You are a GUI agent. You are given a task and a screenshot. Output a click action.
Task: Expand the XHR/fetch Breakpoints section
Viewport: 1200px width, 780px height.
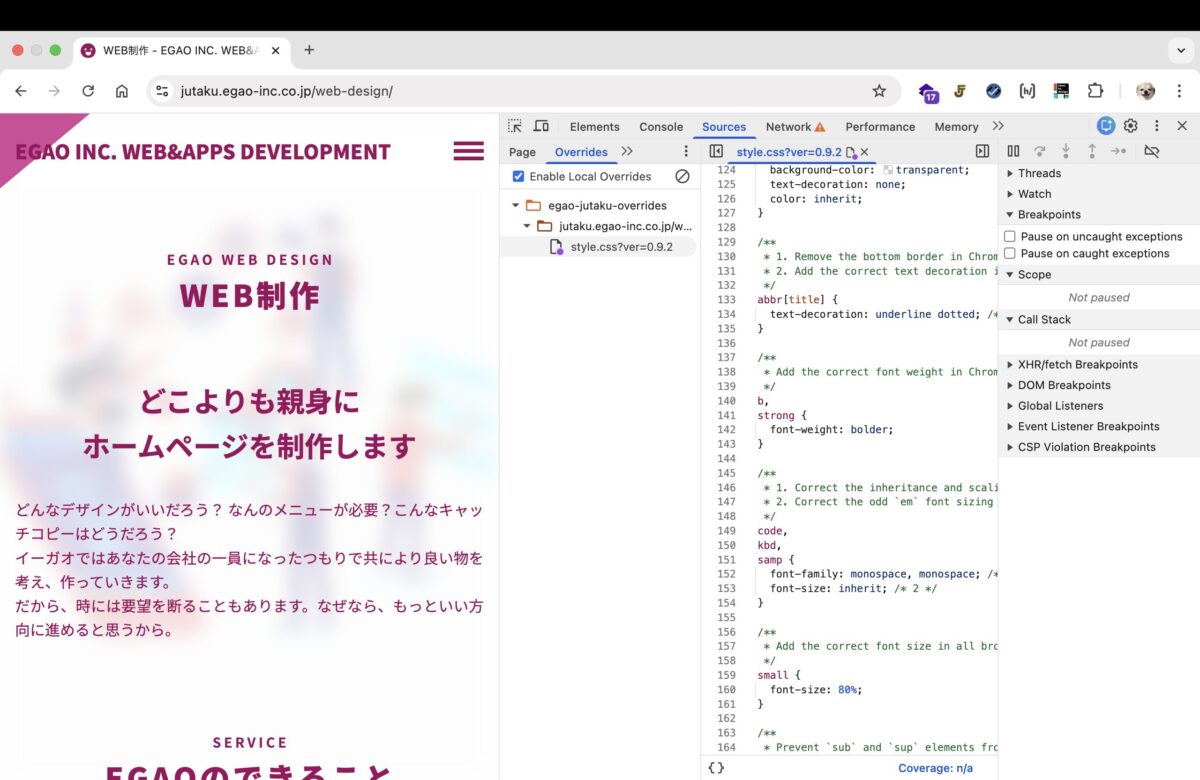[1077, 365]
